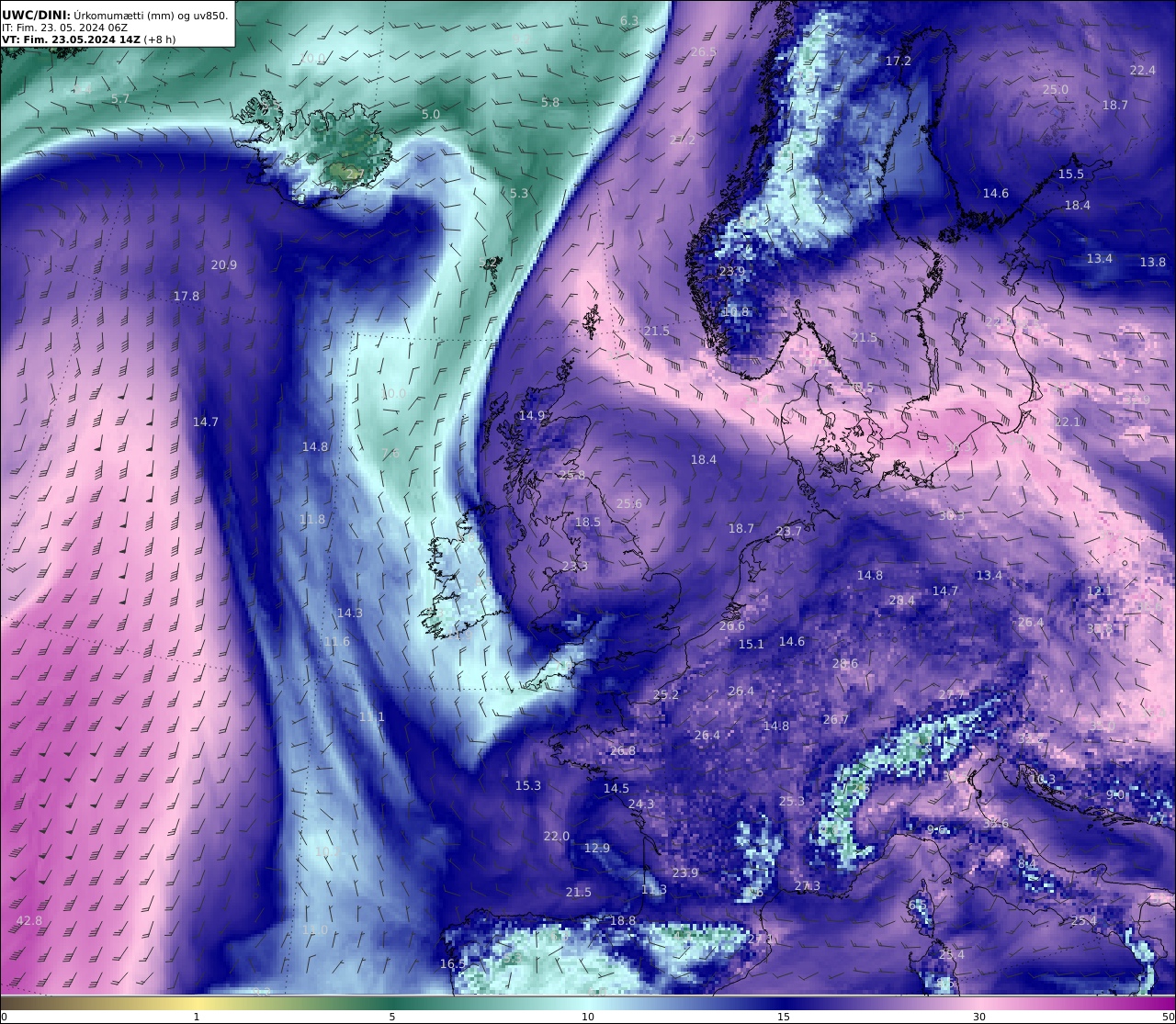Click the 24.3 value on the map
This screenshot has width=1176, height=1024.
641,804
